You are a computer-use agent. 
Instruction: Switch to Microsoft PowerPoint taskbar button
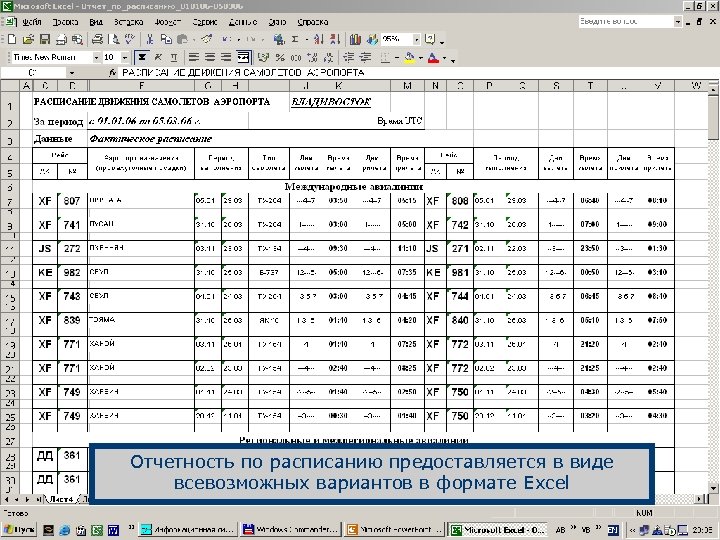pos(394,529)
